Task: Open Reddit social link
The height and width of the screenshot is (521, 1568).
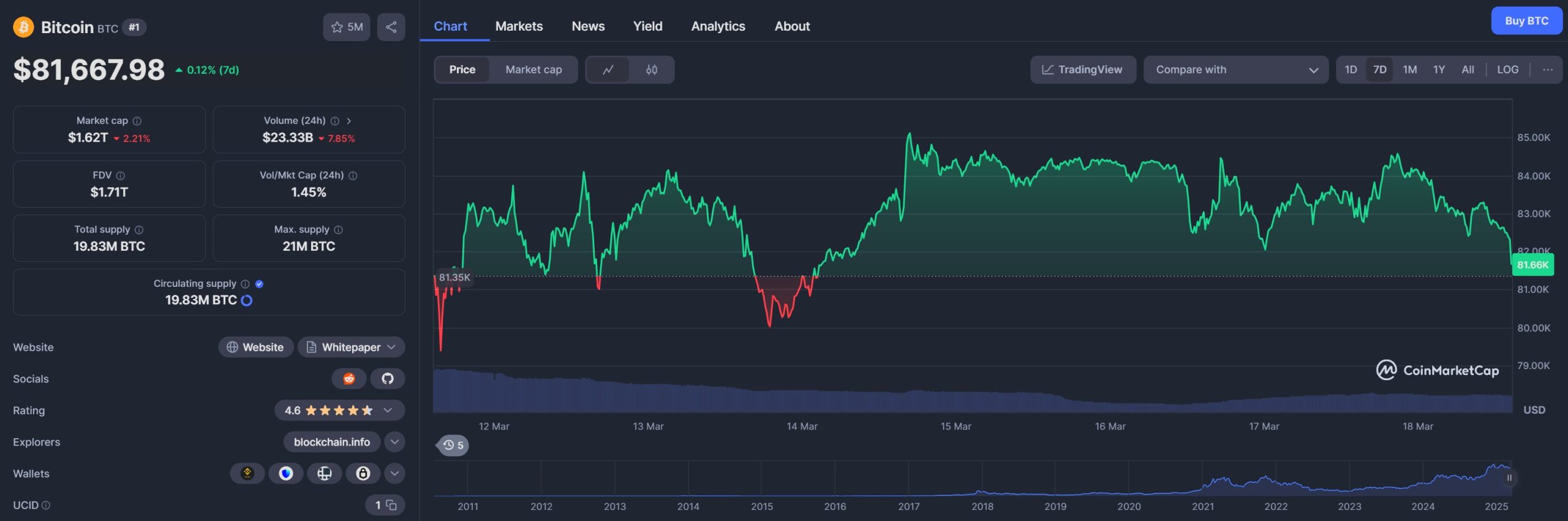Action: coord(349,379)
